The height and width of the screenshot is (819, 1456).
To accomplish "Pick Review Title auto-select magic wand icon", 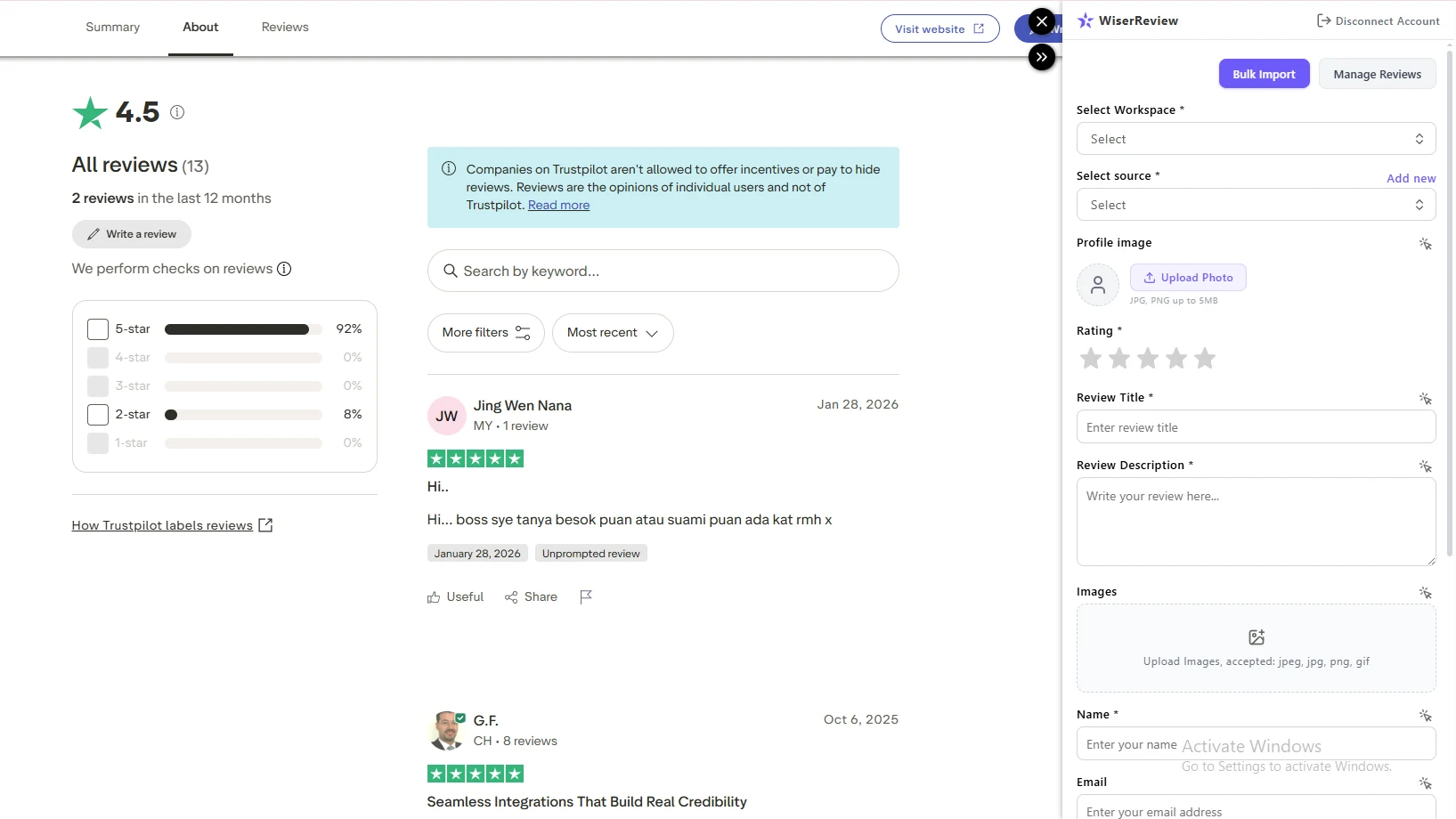I will click(1425, 398).
